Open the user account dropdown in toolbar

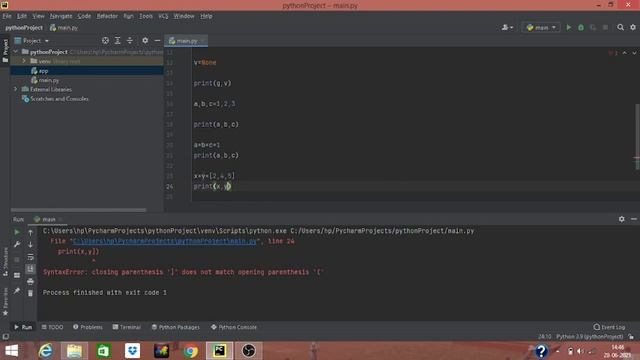coord(507,27)
